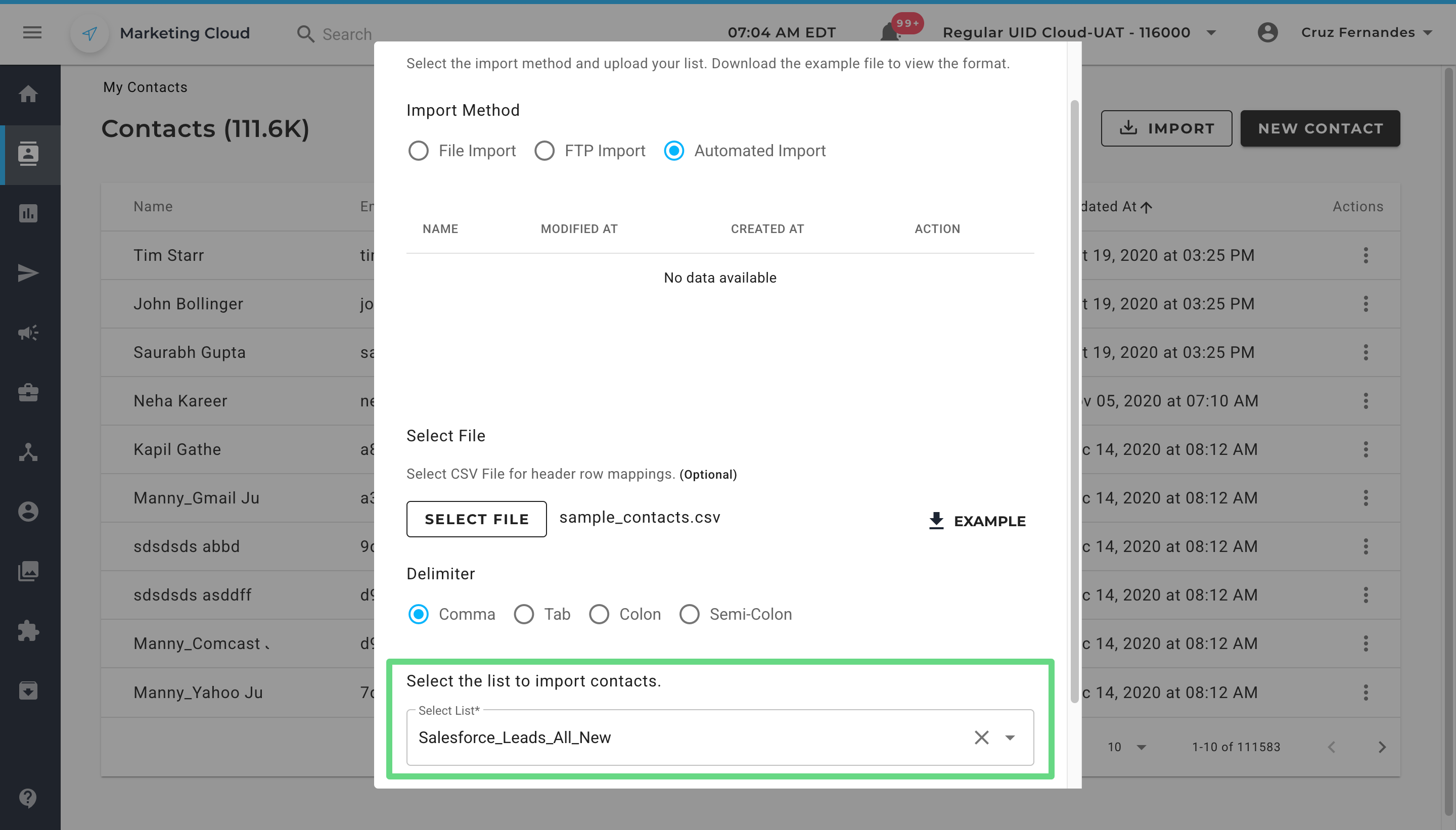Click the paper plane Send icon
This screenshot has height=830, width=1456.
point(28,273)
